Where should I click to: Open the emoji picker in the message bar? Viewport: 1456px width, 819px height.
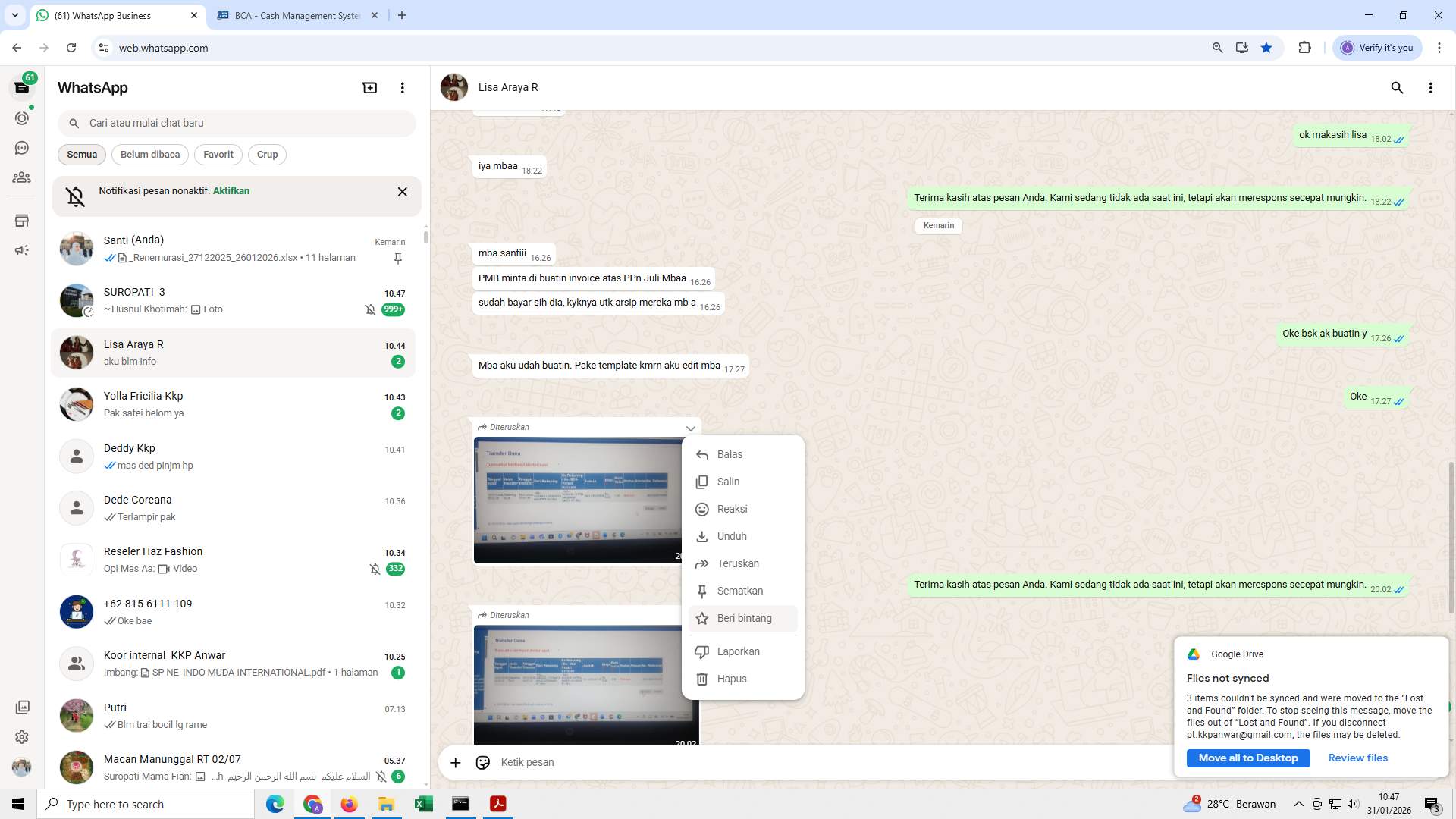[483, 762]
